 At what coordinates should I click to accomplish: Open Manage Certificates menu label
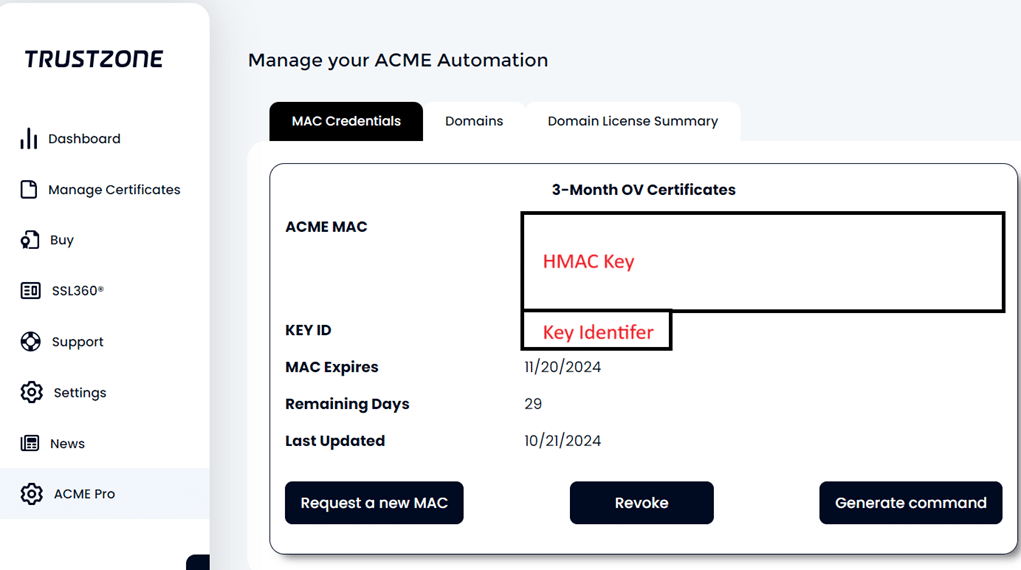(115, 190)
